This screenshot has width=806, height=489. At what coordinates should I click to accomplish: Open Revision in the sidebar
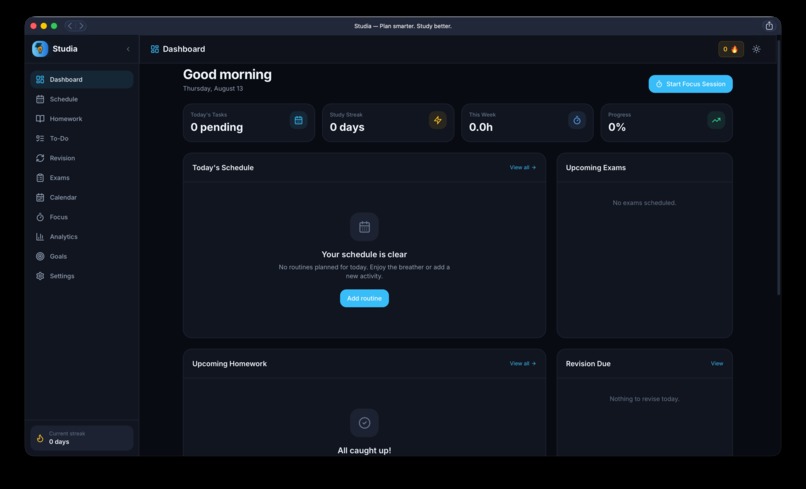click(x=82, y=158)
